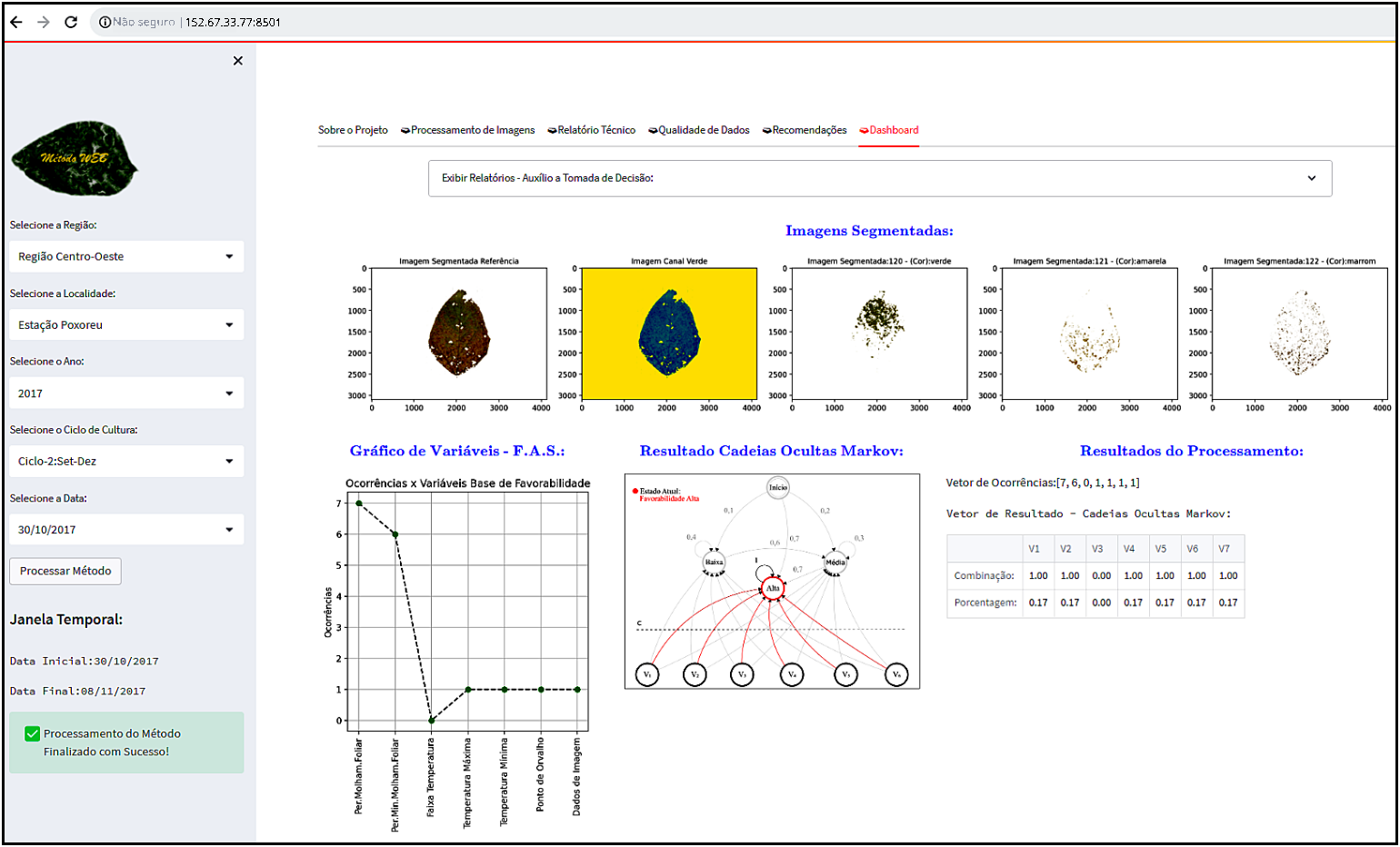
Task: Open the Selecione a Data dropdown
Action: click(x=126, y=529)
